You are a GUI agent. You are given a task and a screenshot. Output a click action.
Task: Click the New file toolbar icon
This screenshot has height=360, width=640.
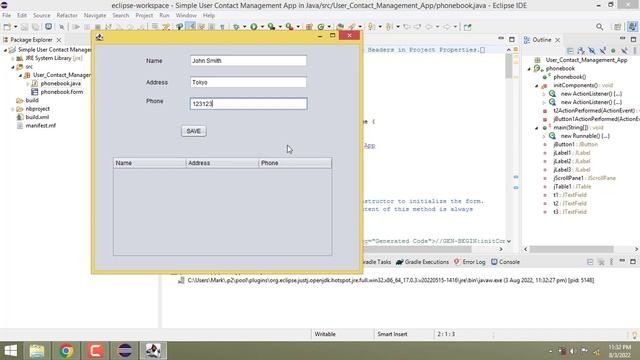pyautogui.click(x=7, y=27)
